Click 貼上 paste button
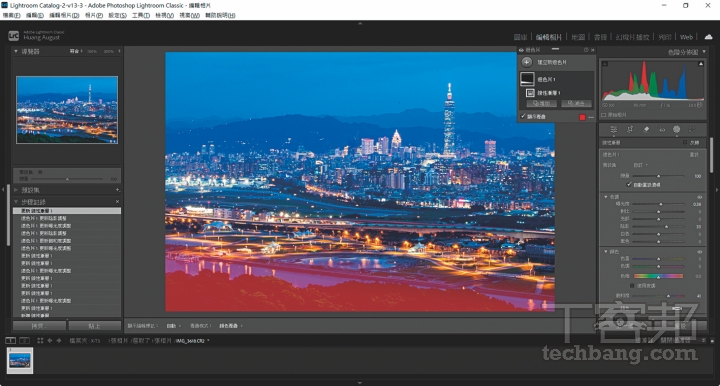Image resolution: width=720 pixels, height=386 pixels. (95, 326)
